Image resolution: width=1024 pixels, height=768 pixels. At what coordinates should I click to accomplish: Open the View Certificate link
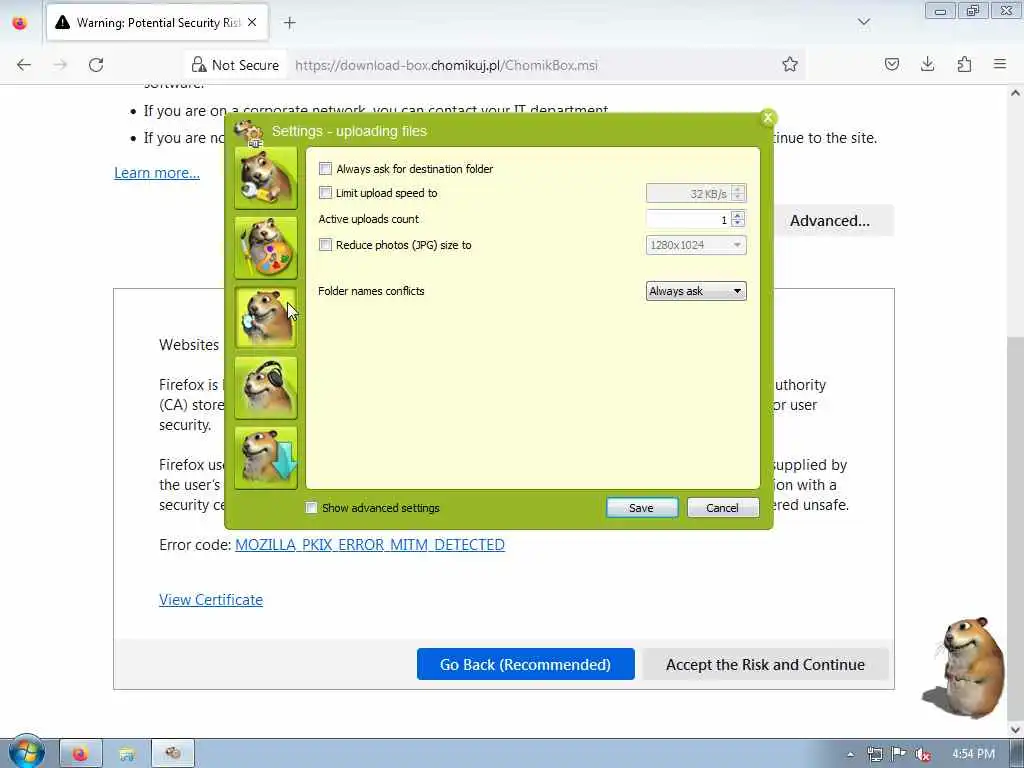(211, 600)
